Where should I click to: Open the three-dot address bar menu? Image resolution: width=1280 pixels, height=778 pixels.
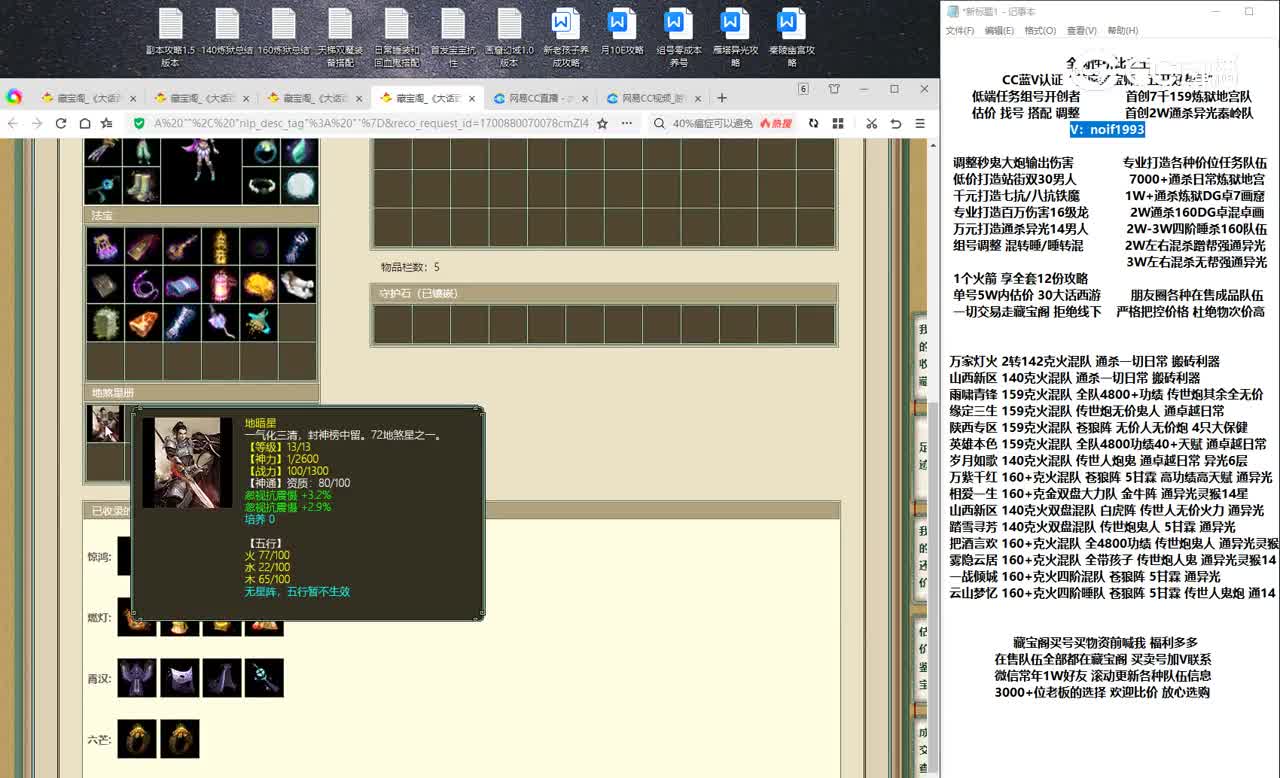pyautogui.click(x=627, y=123)
